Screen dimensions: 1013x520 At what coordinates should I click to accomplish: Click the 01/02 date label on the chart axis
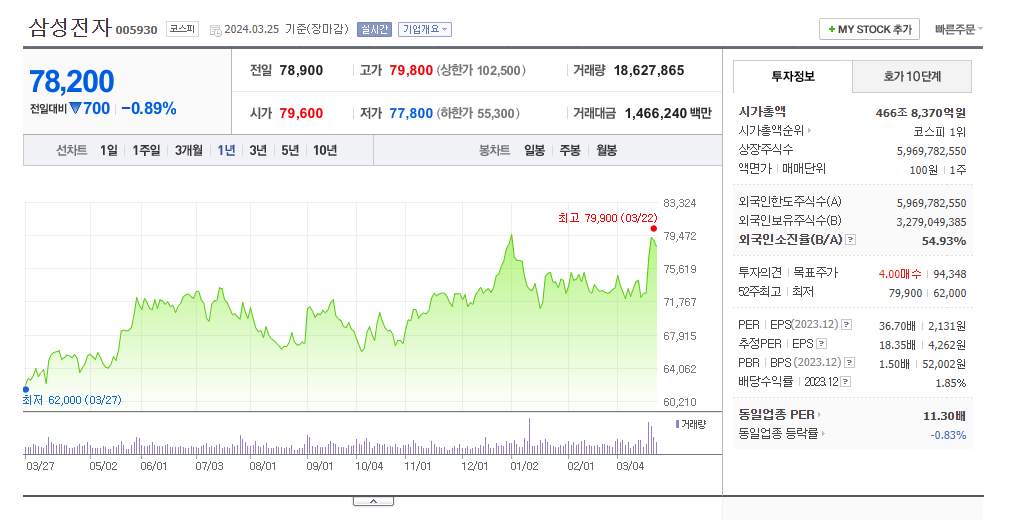pyautogui.click(x=524, y=466)
